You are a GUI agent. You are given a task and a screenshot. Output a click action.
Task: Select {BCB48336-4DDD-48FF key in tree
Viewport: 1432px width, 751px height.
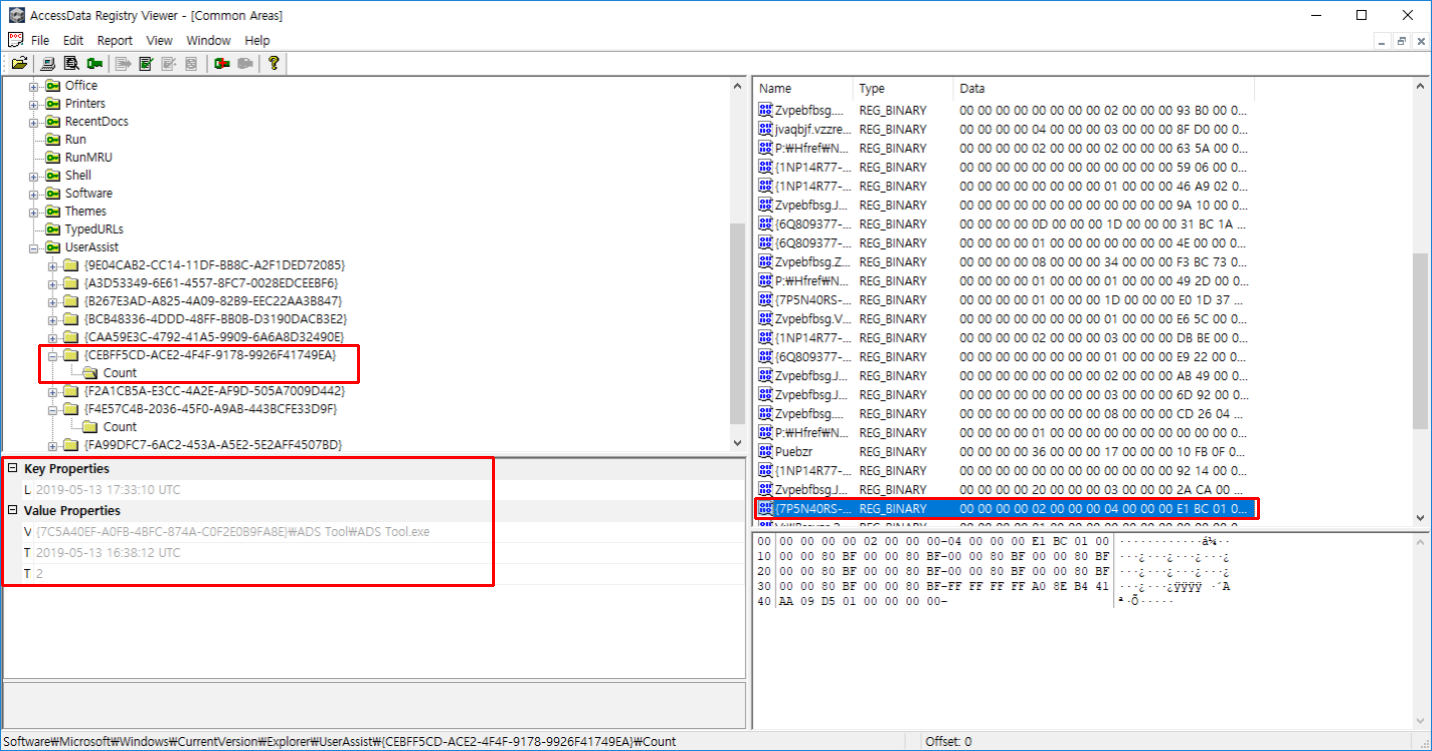click(x=216, y=319)
